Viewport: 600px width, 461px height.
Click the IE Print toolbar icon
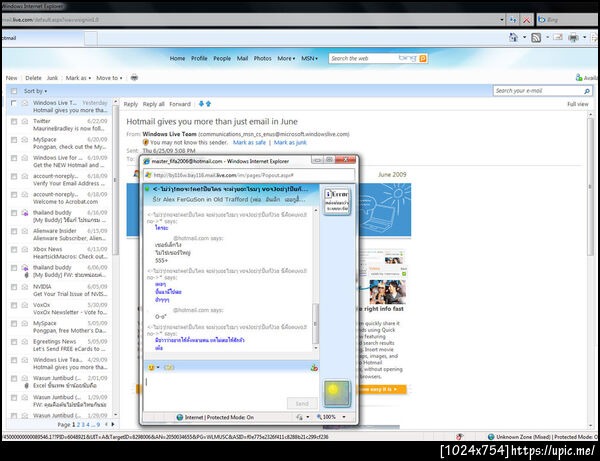pos(574,37)
